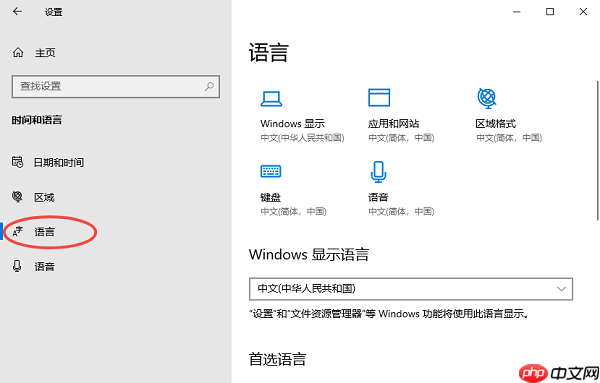Screen dimensions: 600x383
Task: Click the 语言 A字 icon in sidebar
Action: tap(17, 231)
